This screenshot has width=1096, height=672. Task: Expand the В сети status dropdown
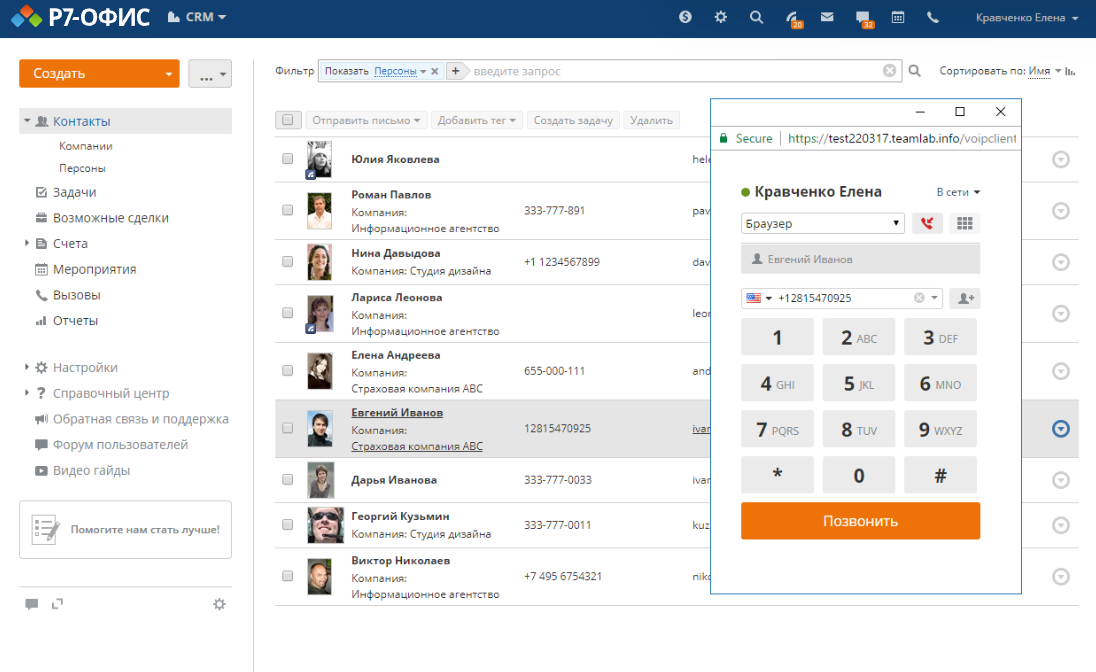tap(958, 192)
